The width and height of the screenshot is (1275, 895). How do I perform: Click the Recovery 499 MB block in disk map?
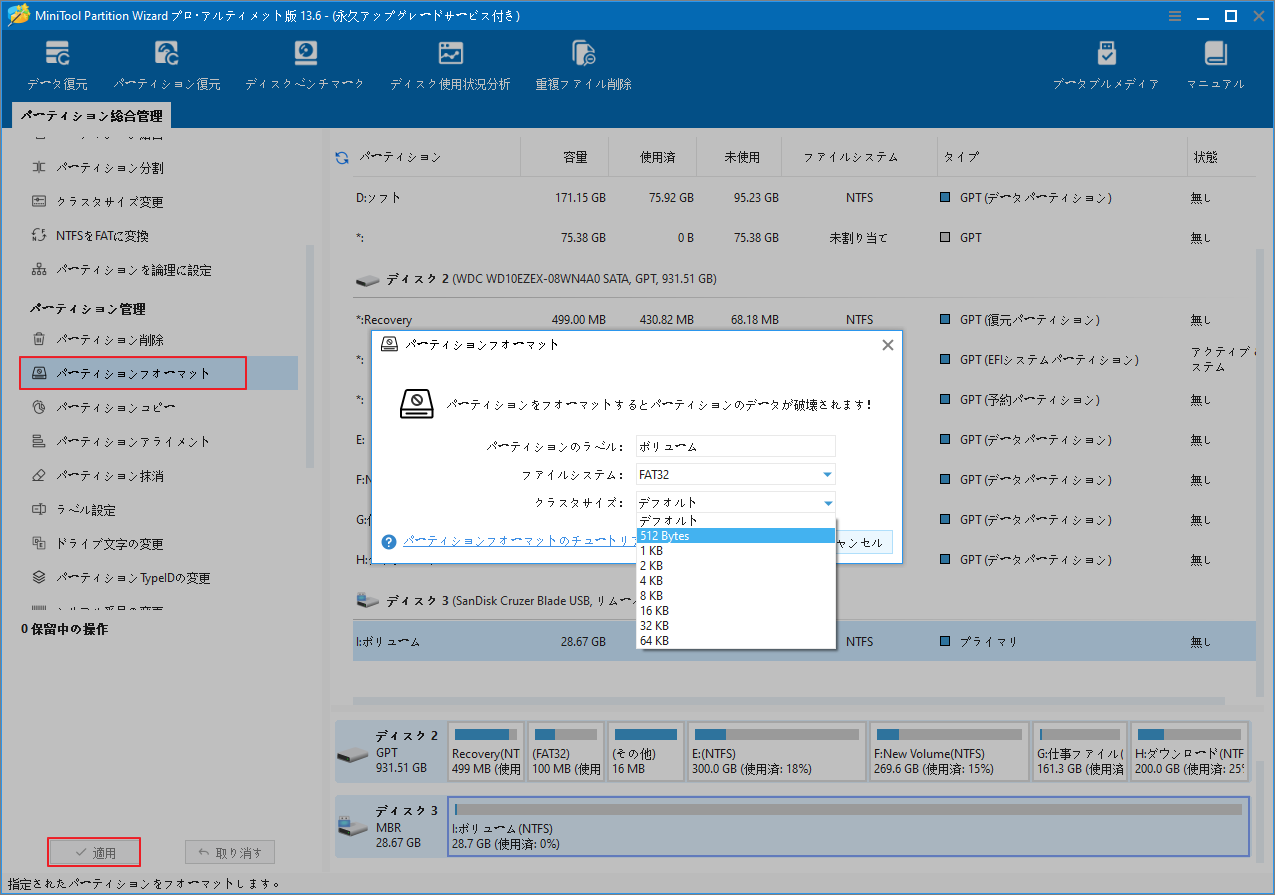pos(486,751)
